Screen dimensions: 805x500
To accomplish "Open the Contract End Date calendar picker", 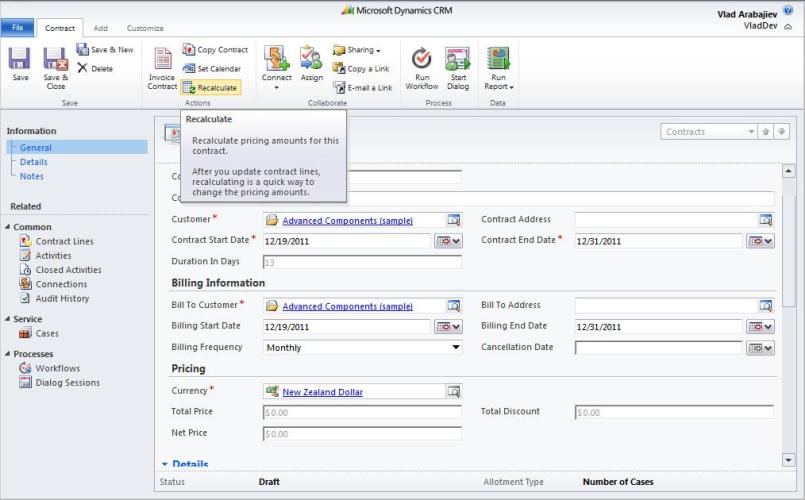I will (760, 241).
